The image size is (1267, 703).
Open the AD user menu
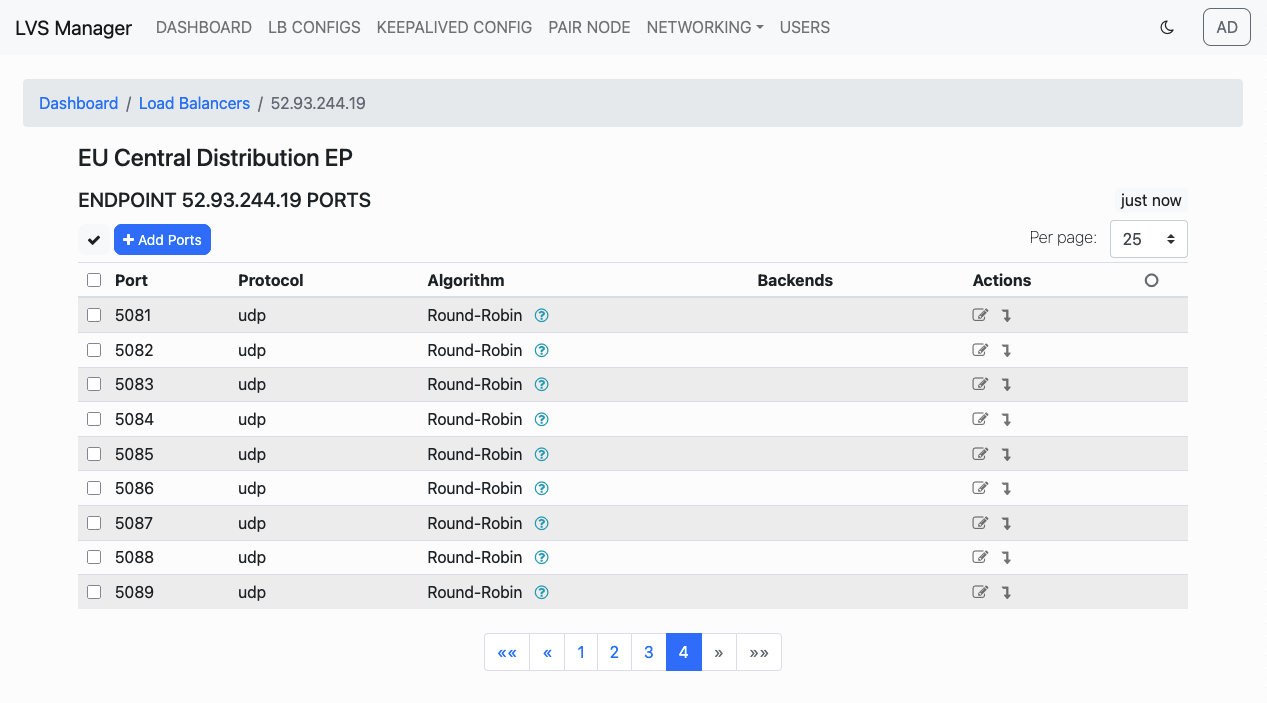1227,27
